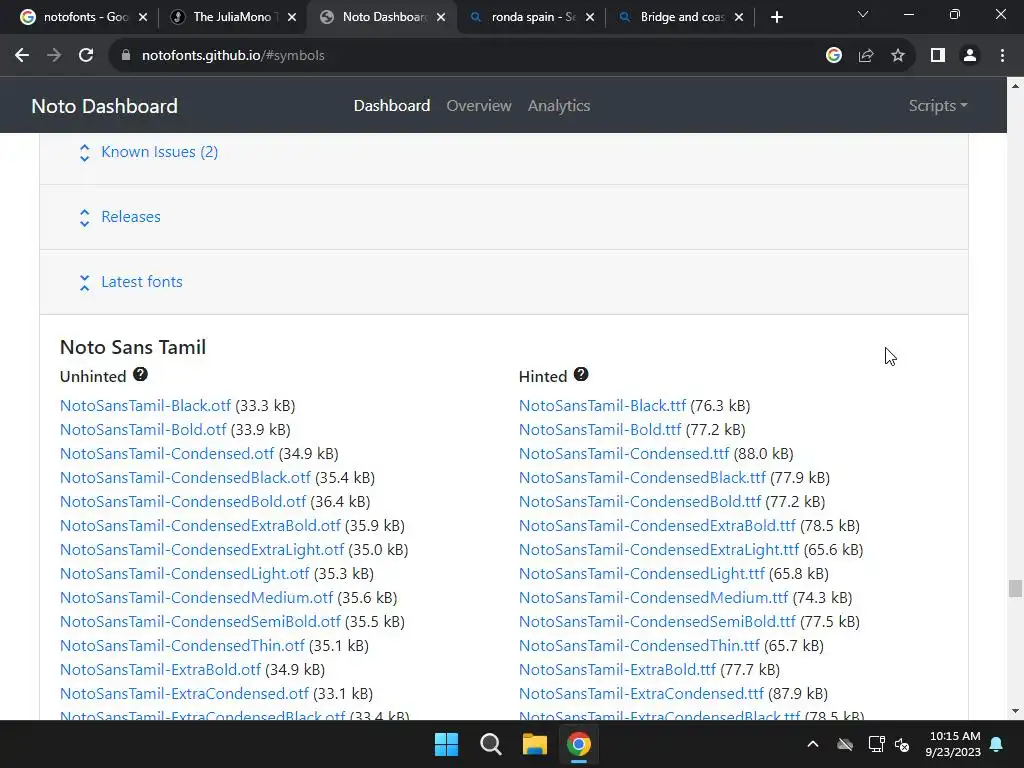Download NotoSansTamil-CondensedBlack.otf
Viewport: 1024px width, 768px height.
[x=185, y=478]
